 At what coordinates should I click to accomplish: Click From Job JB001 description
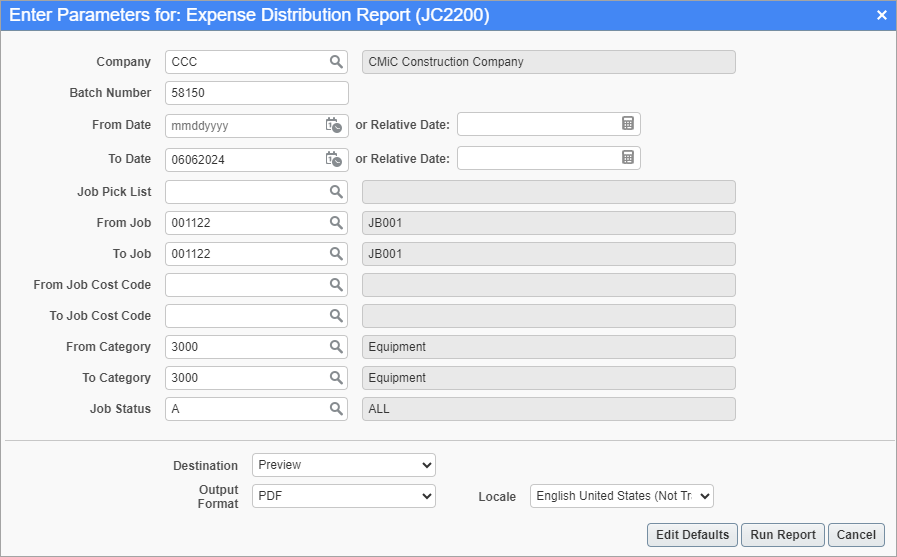549,223
